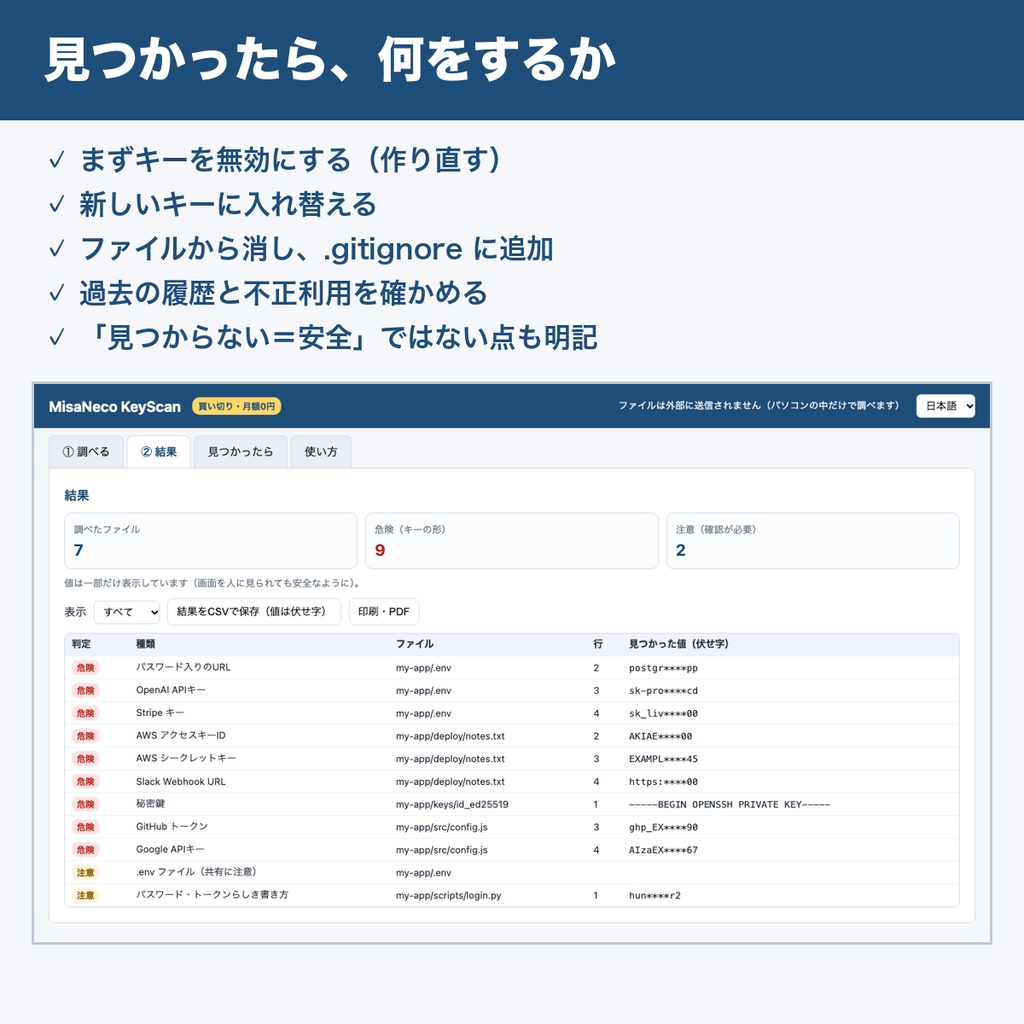1024x1024 pixels.
Task: Click the ファイル column header
Action: point(415,644)
